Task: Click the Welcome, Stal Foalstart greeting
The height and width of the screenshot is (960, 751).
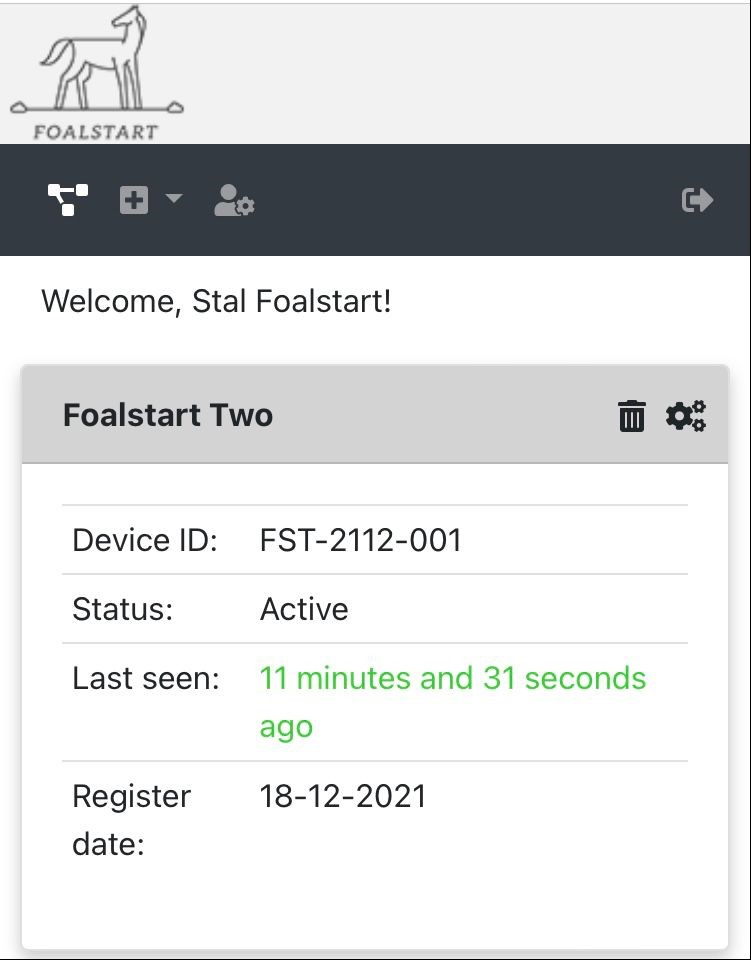Action: pyautogui.click(x=216, y=301)
